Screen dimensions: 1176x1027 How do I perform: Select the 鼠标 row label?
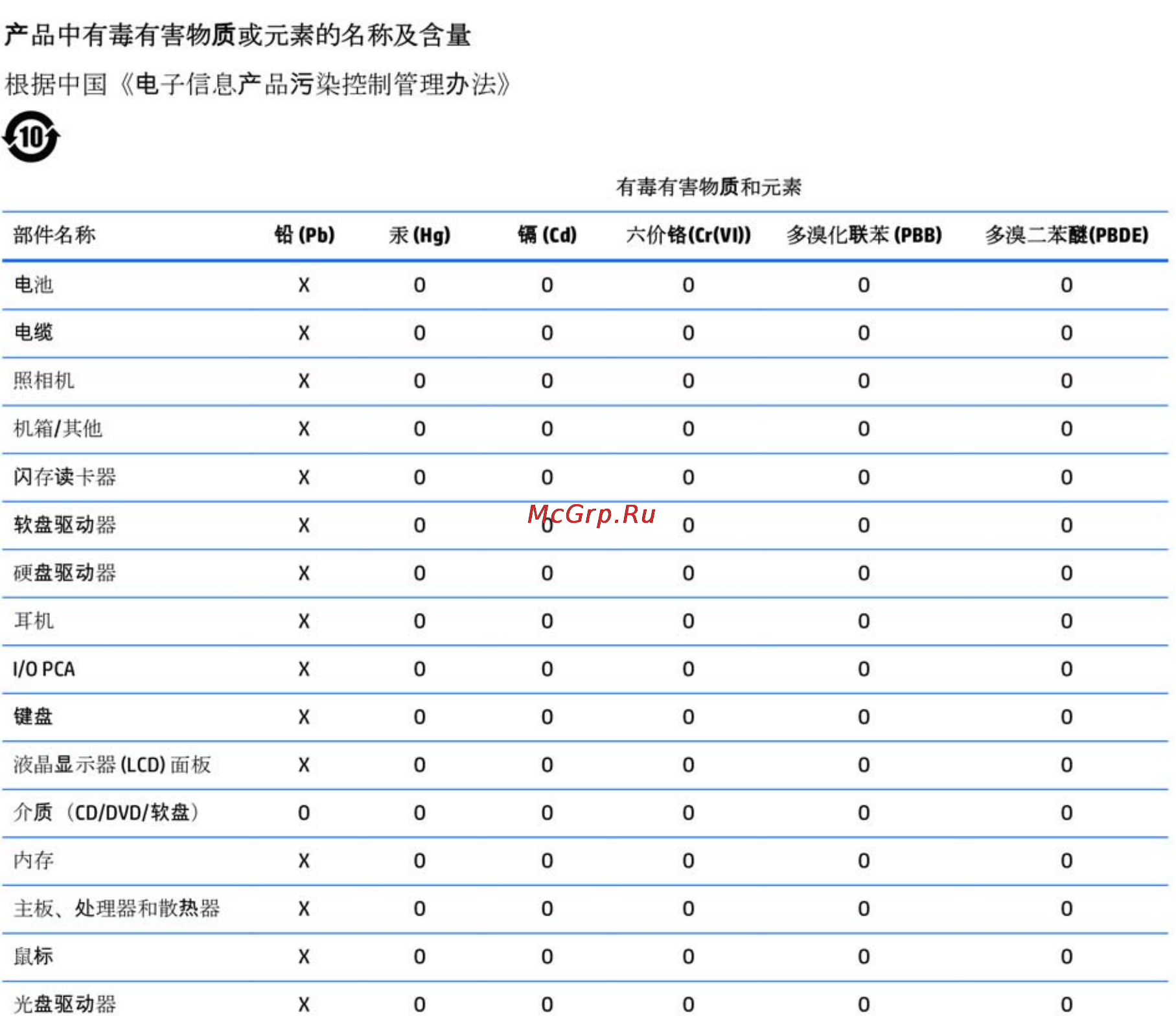(34, 956)
